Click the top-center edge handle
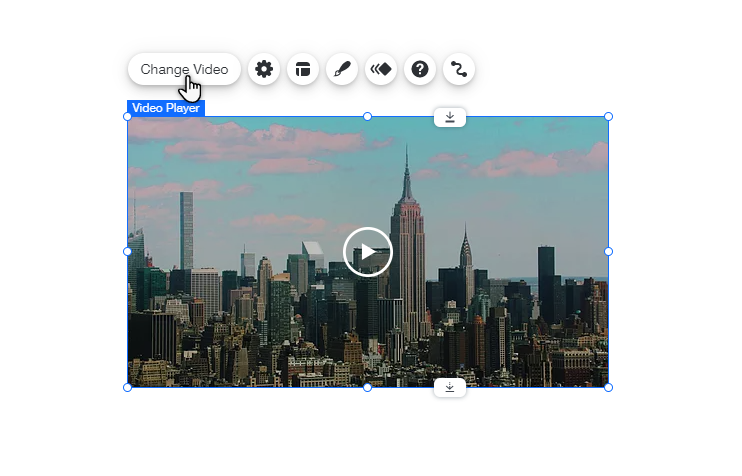Screen dimensions: 742x476 coord(367,116)
